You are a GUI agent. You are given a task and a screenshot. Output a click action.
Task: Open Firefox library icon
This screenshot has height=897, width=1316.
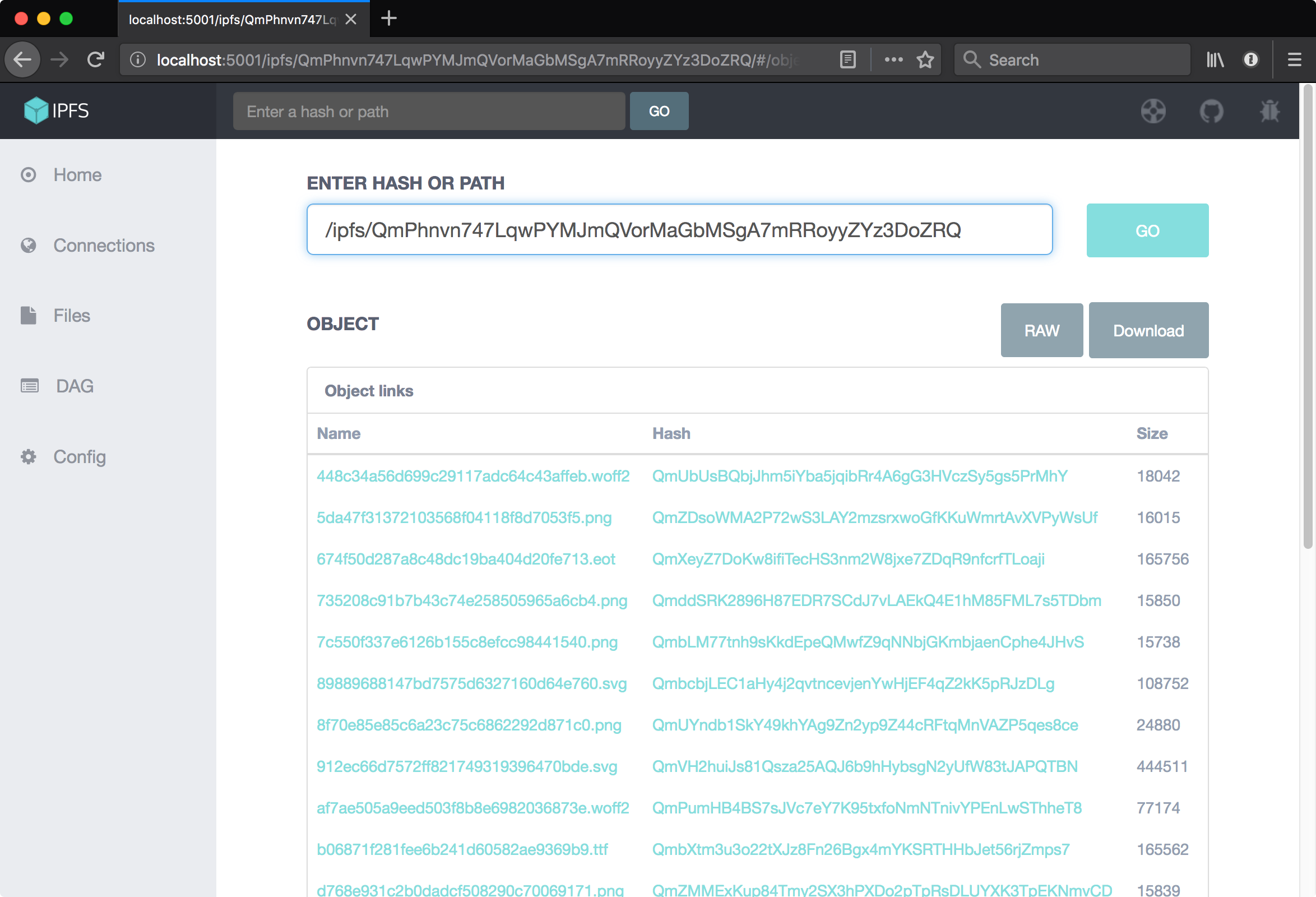click(1215, 59)
